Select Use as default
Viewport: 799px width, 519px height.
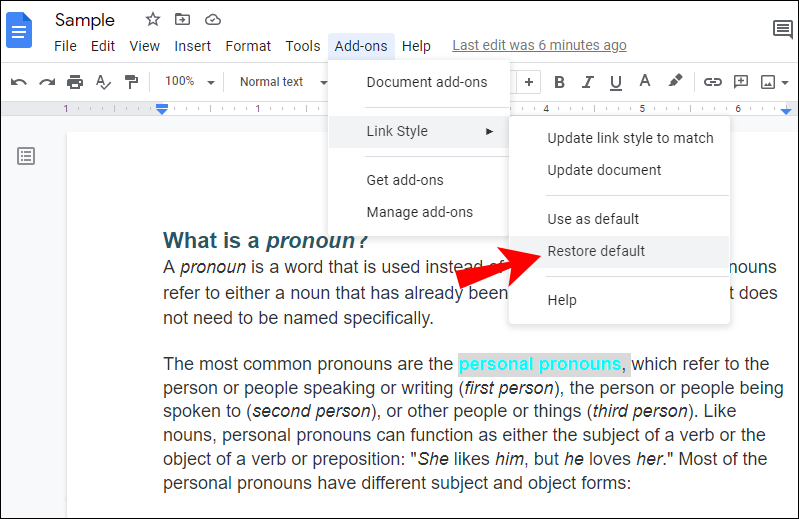619,220
